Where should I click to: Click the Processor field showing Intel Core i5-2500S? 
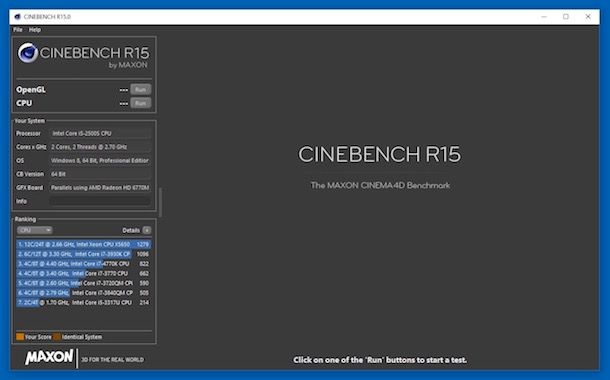coord(100,133)
